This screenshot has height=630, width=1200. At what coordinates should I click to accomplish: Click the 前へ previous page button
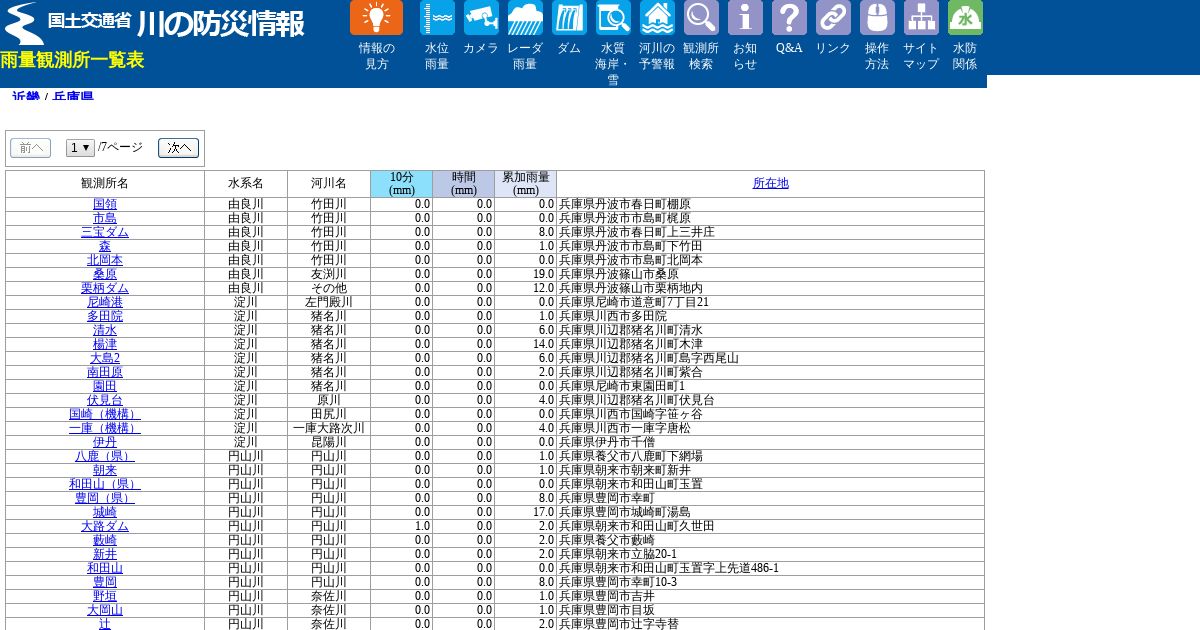(x=30, y=148)
